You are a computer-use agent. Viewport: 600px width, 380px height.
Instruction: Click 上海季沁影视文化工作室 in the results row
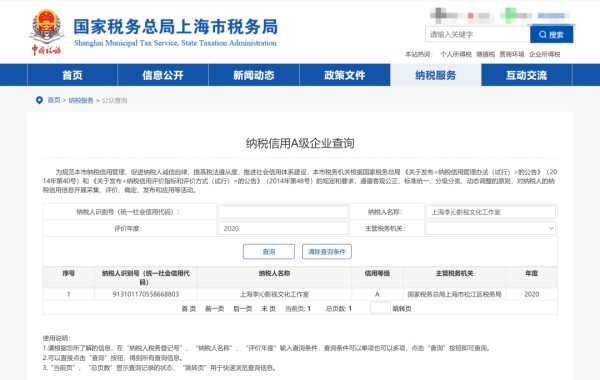point(274,294)
